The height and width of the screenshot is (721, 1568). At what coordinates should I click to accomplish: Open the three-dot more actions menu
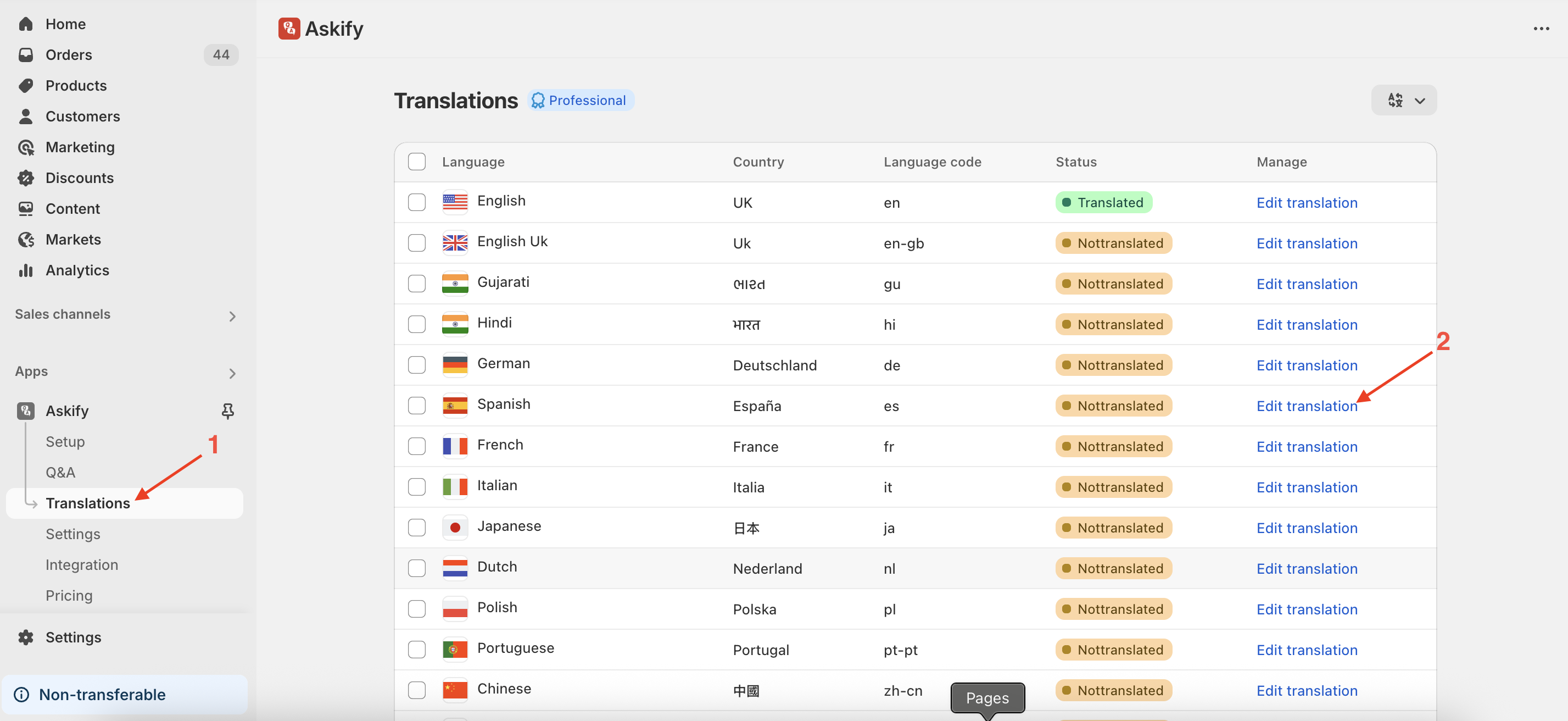pos(1541,29)
